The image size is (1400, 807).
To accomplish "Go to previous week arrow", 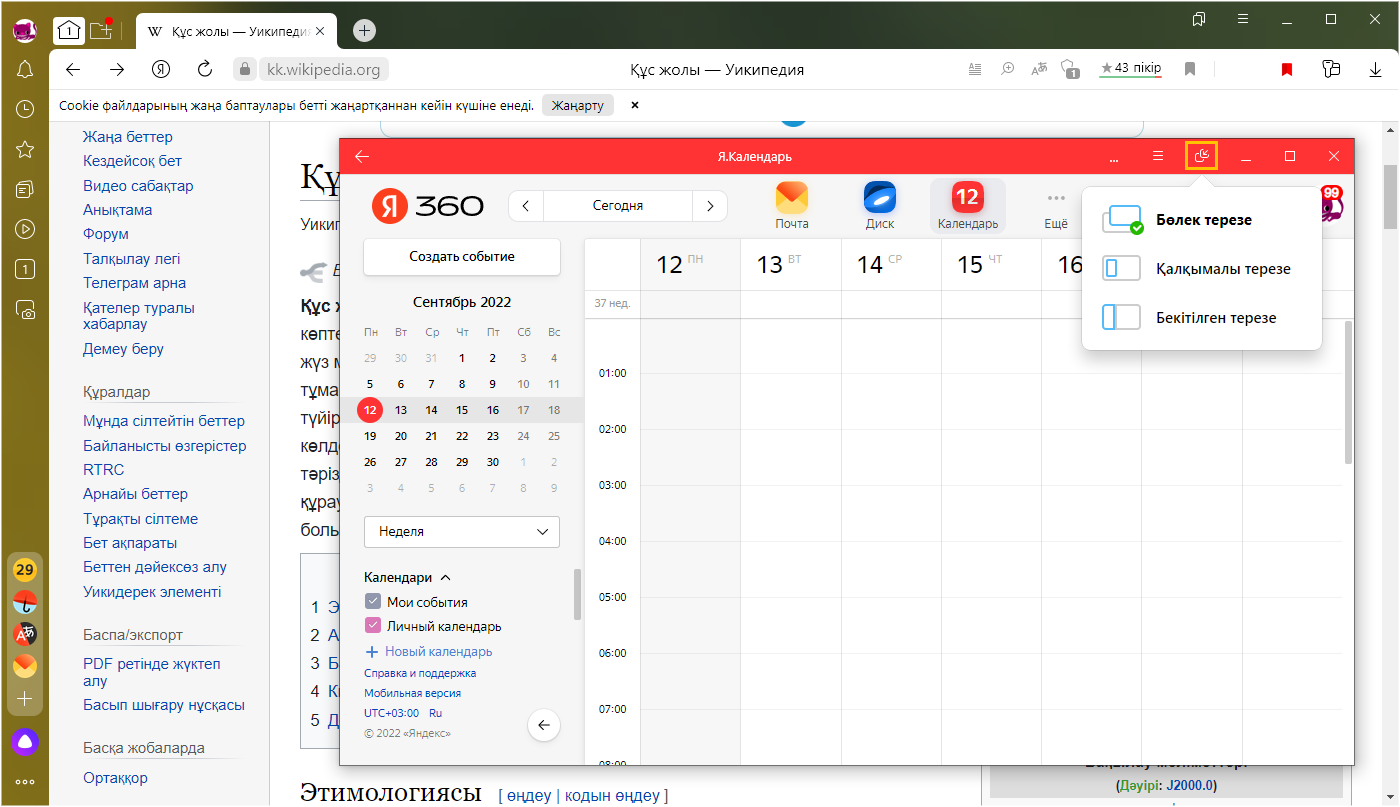I will (x=526, y=206).
